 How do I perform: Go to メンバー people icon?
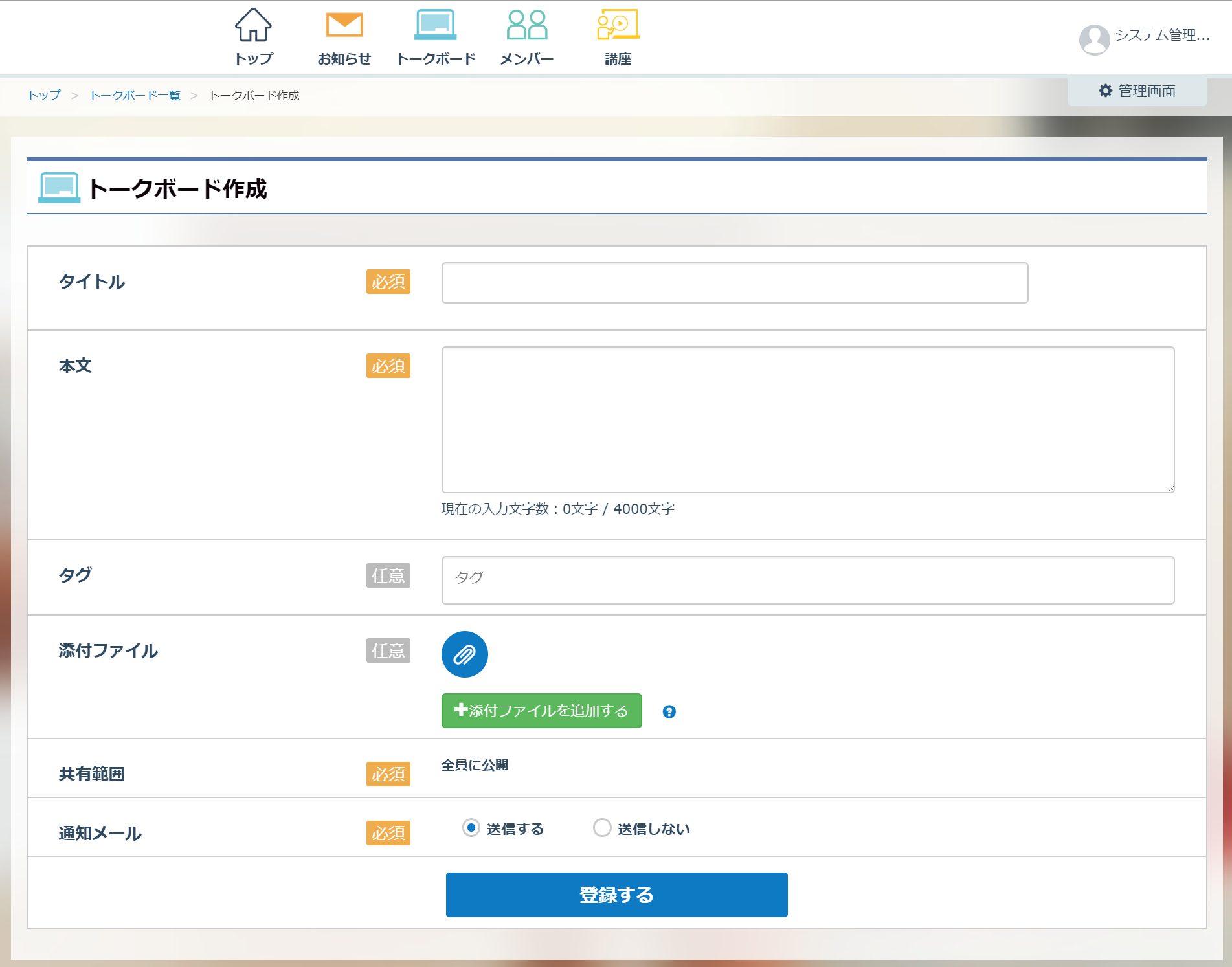[x=527, y=26]
